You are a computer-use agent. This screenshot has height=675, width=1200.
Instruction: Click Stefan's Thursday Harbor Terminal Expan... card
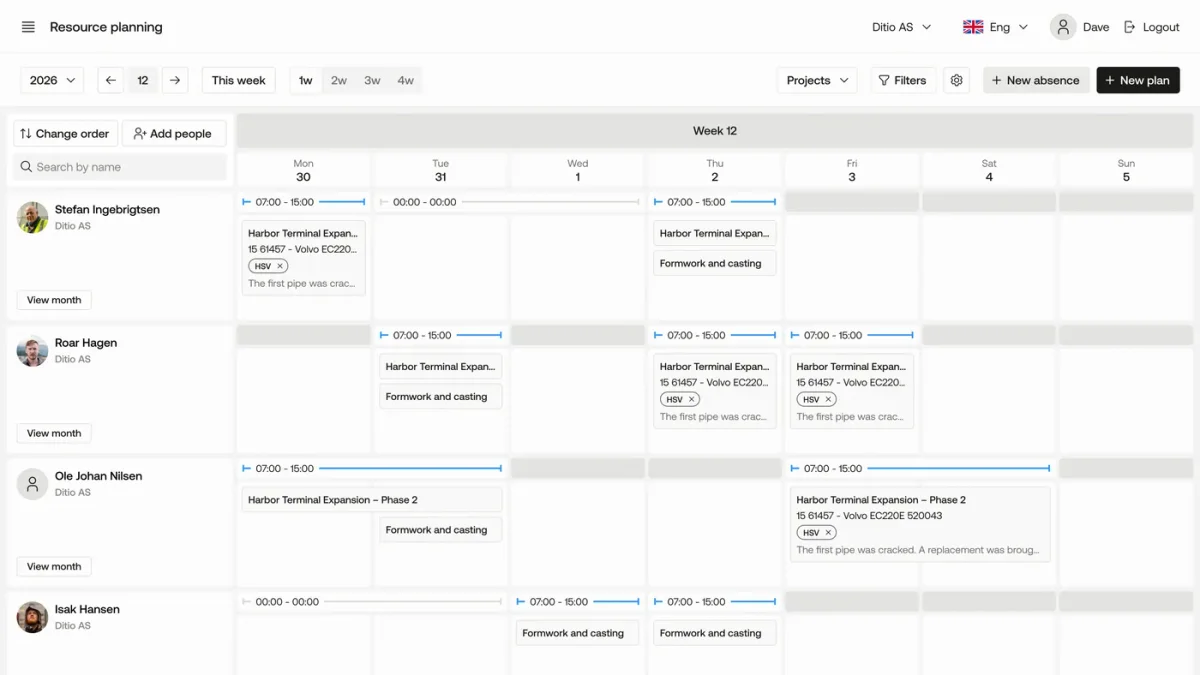click(715, 233)
